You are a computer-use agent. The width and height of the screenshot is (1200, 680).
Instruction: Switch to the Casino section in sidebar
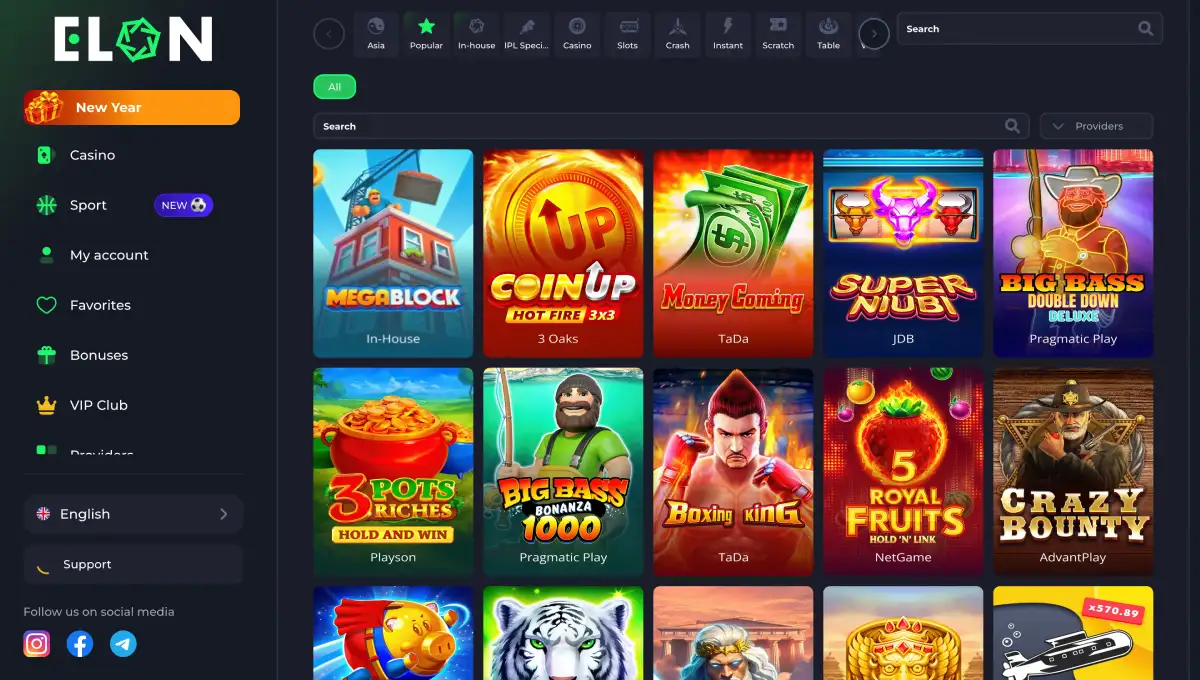click(x=92, y=155)
